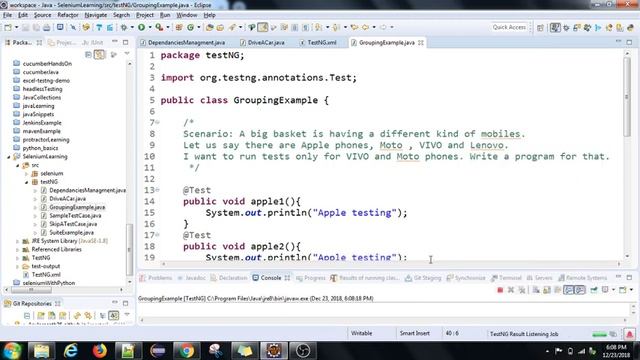This screenshot has width=640, height=360.
Task: Click the Collapse All icon in the Package Explorer
Action: (x=88, y=55)
